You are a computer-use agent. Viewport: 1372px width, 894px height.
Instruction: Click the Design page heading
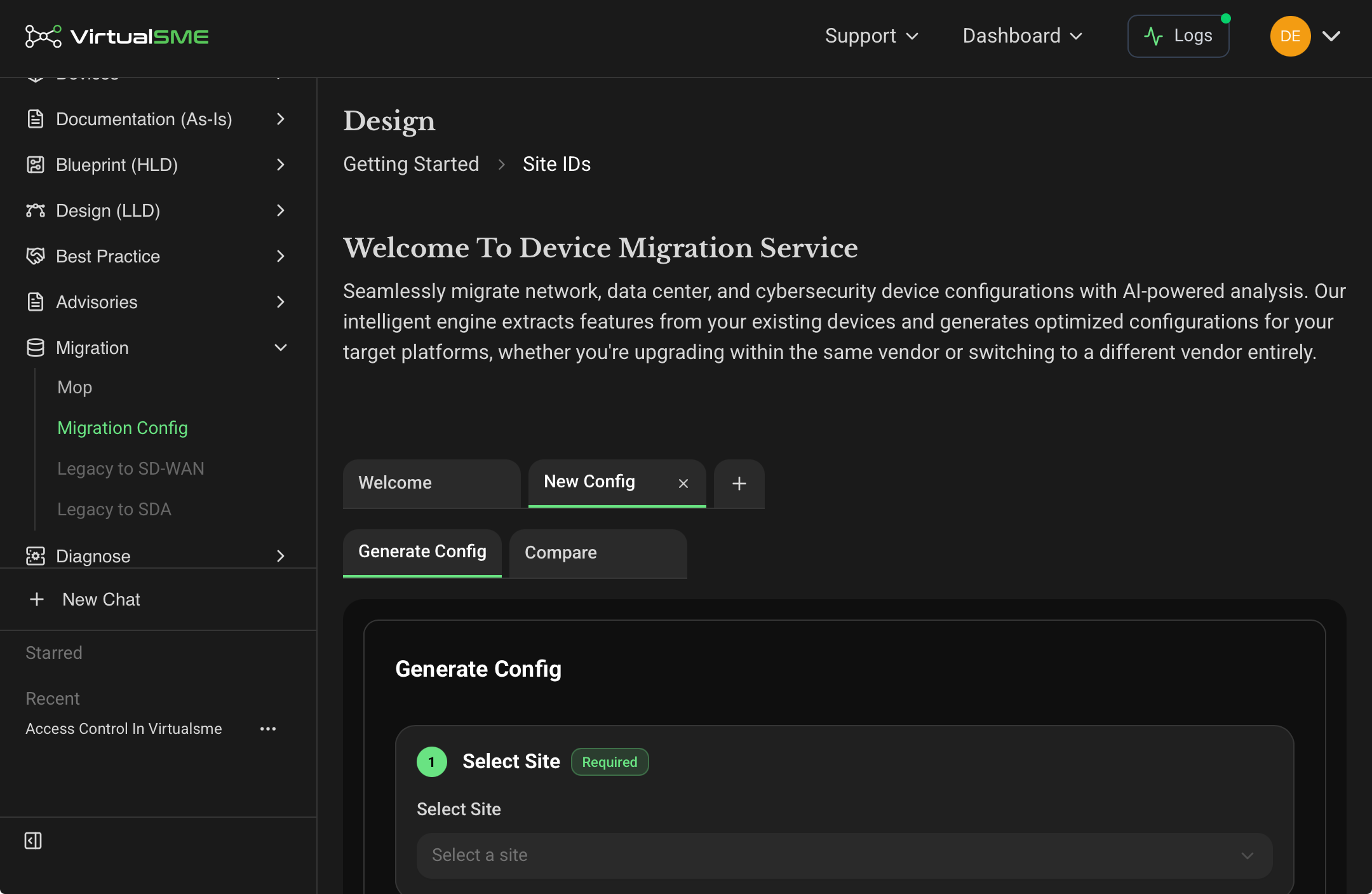click(x=389, y=121)
